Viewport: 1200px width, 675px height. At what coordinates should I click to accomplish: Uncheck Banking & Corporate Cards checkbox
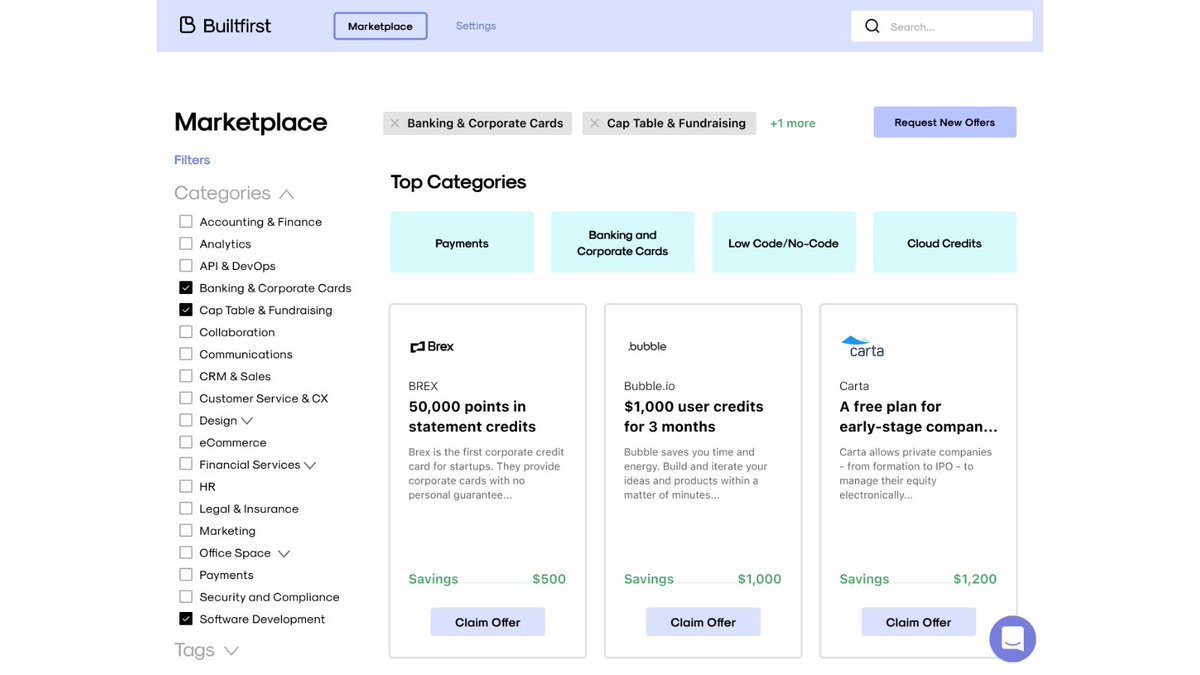185,287
